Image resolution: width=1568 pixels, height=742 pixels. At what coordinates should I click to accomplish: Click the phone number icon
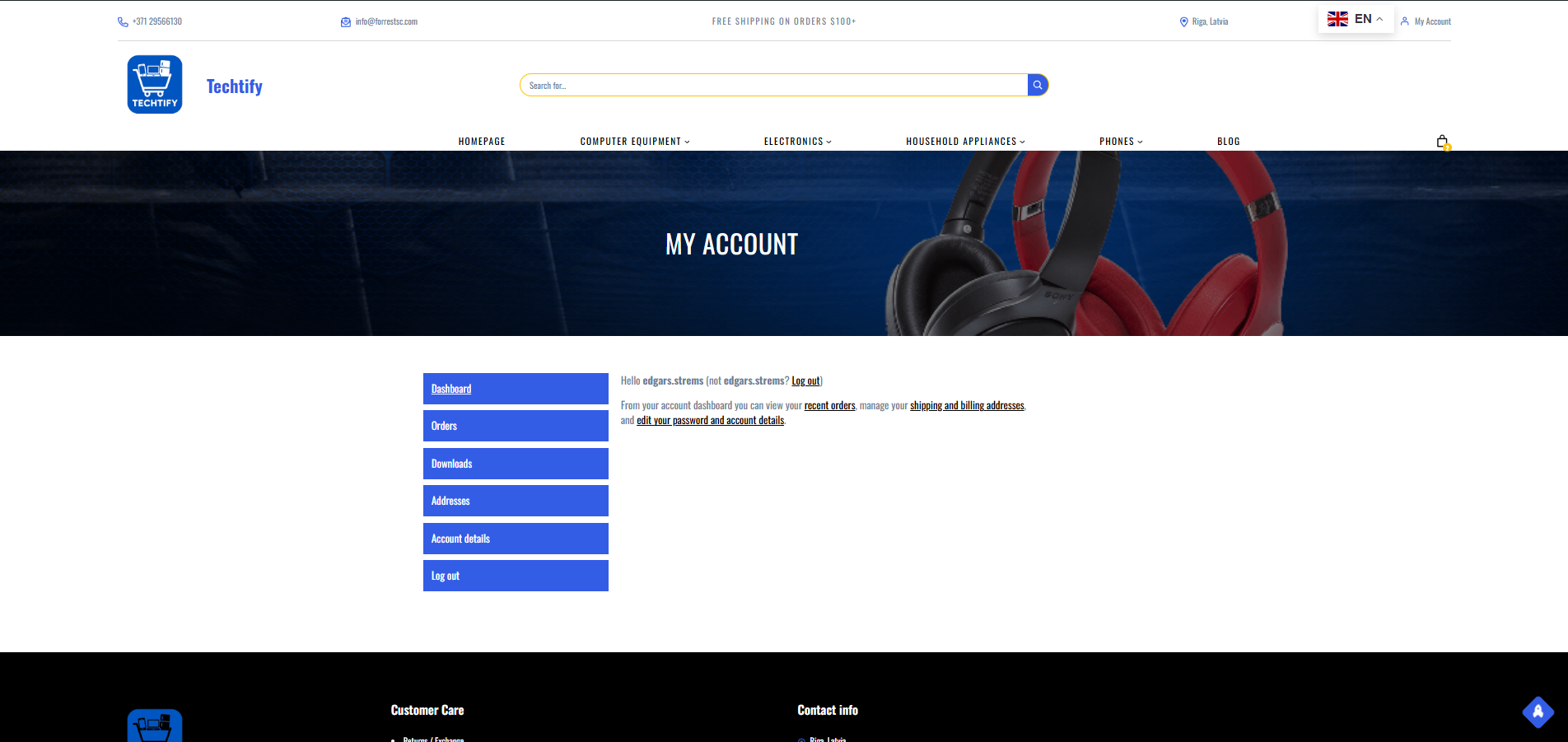click(123, 22)
